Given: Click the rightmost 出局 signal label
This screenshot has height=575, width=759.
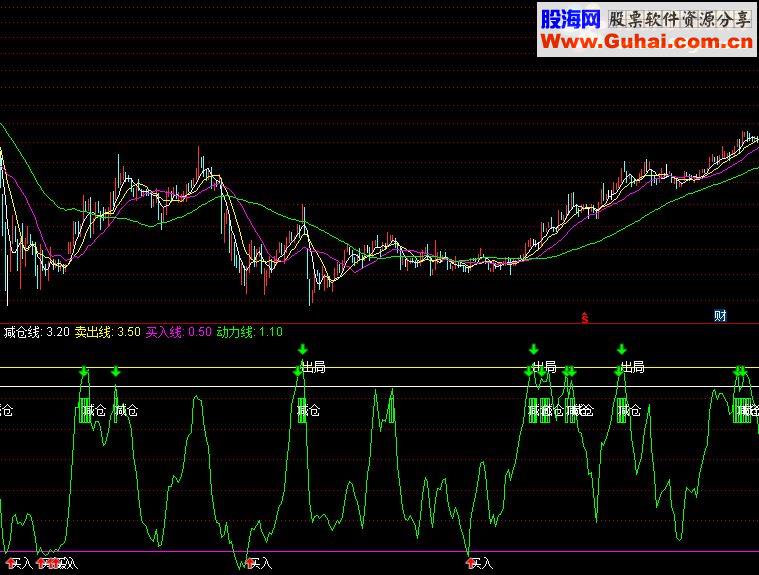Looking at the screenshot, I should pos(632,367).
